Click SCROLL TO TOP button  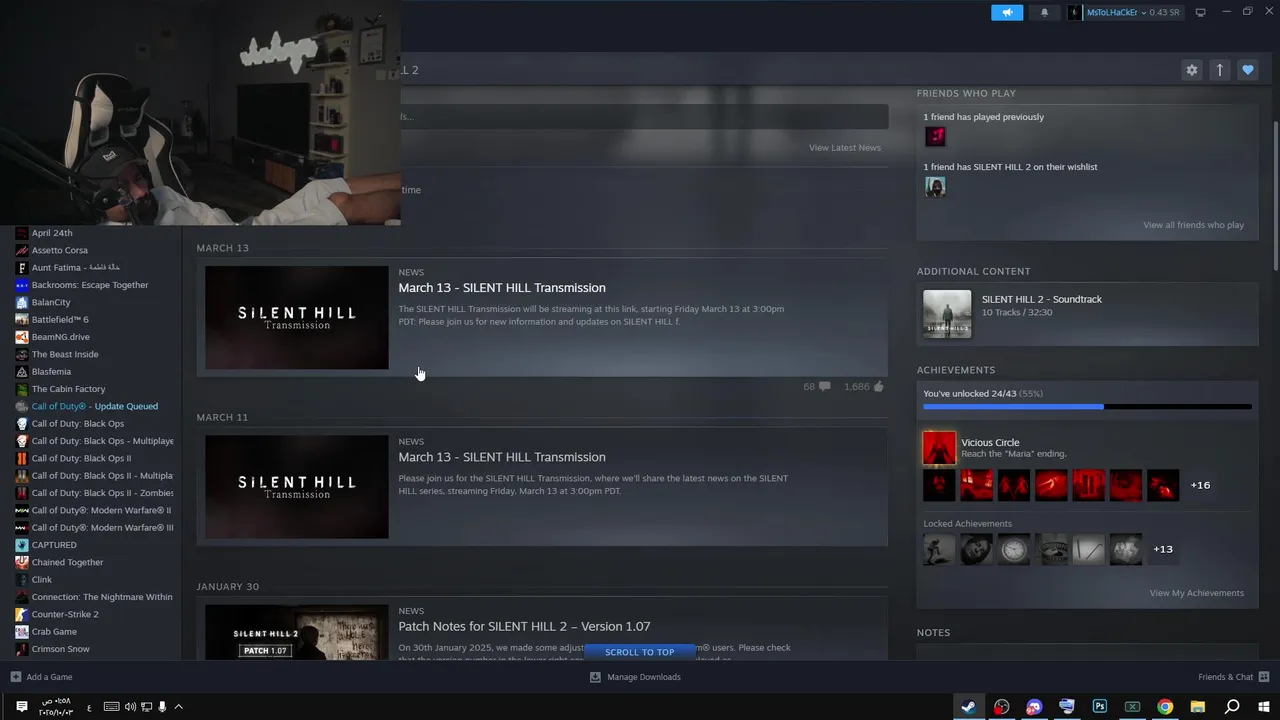click(x=639, y=652)
